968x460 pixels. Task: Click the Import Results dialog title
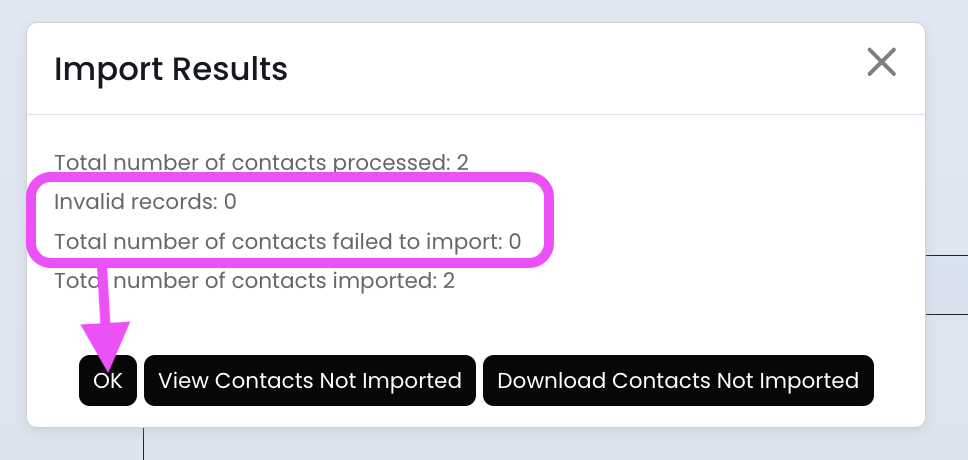coord(171,69)
